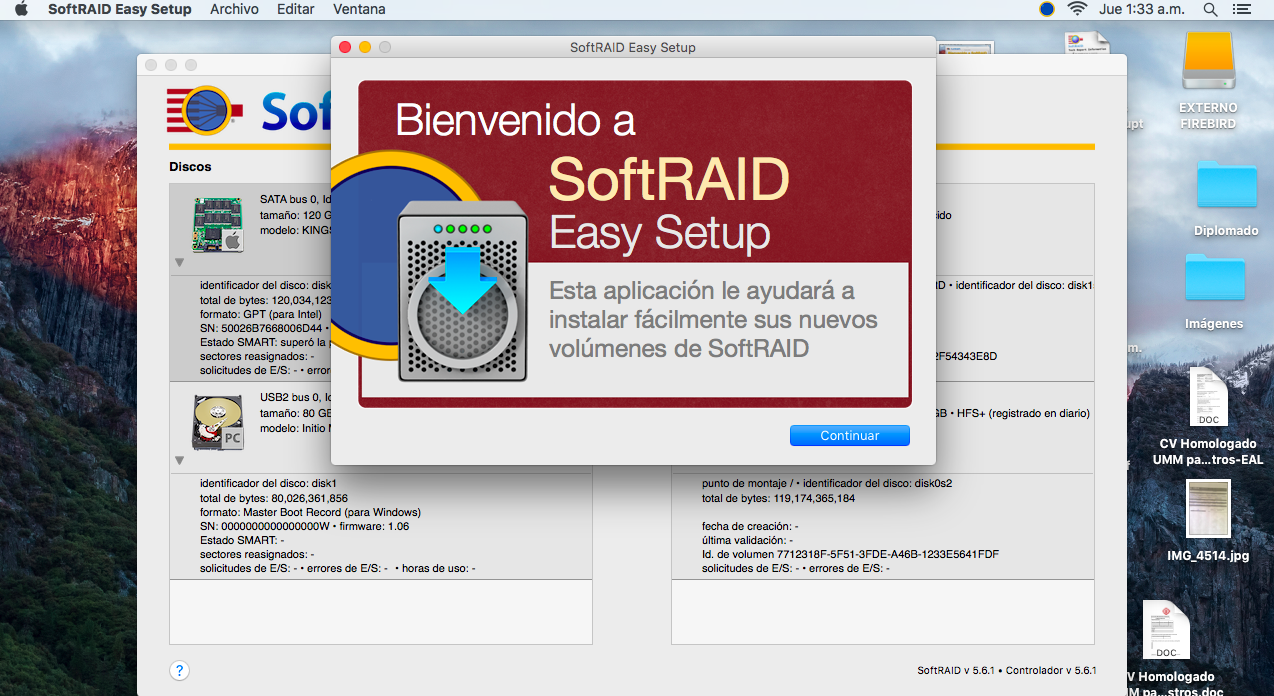Click the 'Bienvenido a' heading in the dialog
Image resolution: width=1274 pixels, height=696 pixels.
516,121
